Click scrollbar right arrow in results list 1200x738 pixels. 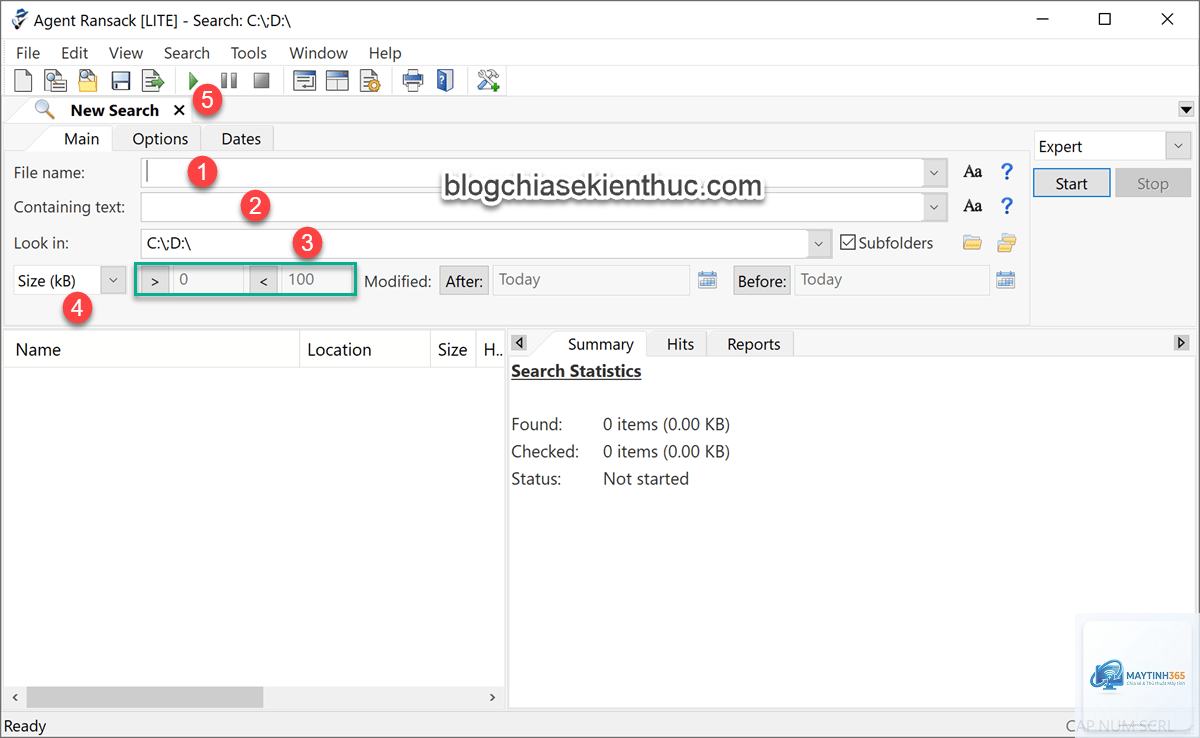(x=492, y=697)
